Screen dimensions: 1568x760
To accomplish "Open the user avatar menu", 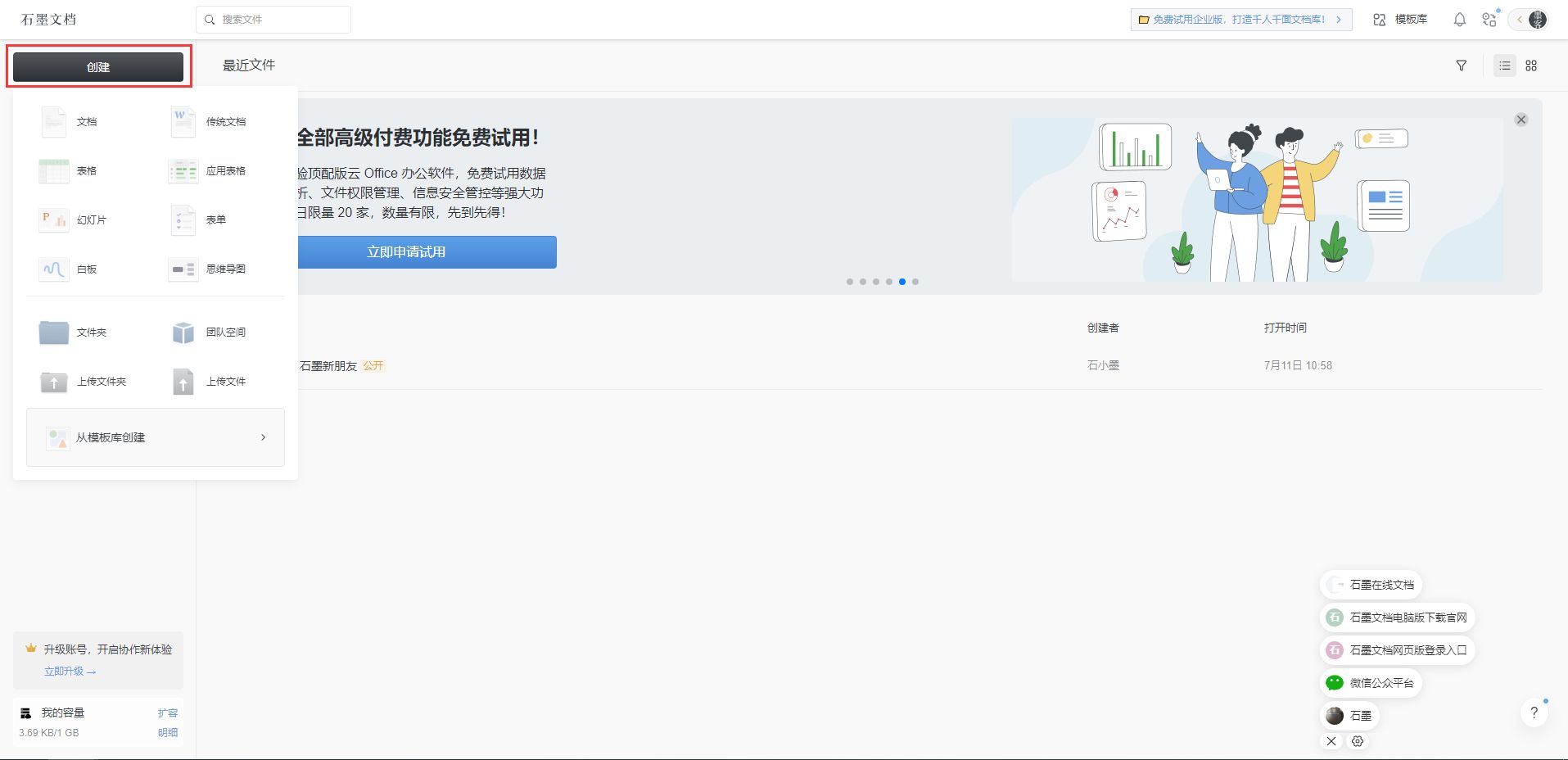I will pos(1538,20).
